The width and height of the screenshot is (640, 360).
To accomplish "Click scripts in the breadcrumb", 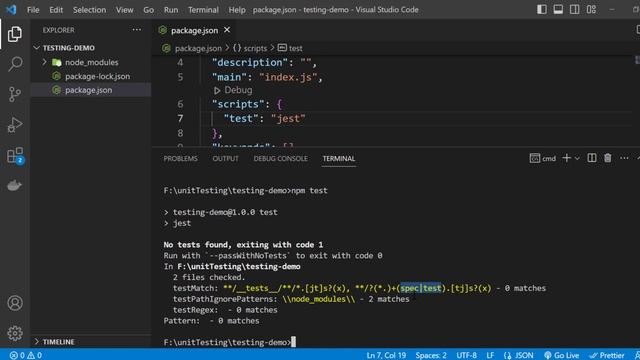I will pyautogui.click(x=250, y=48).
